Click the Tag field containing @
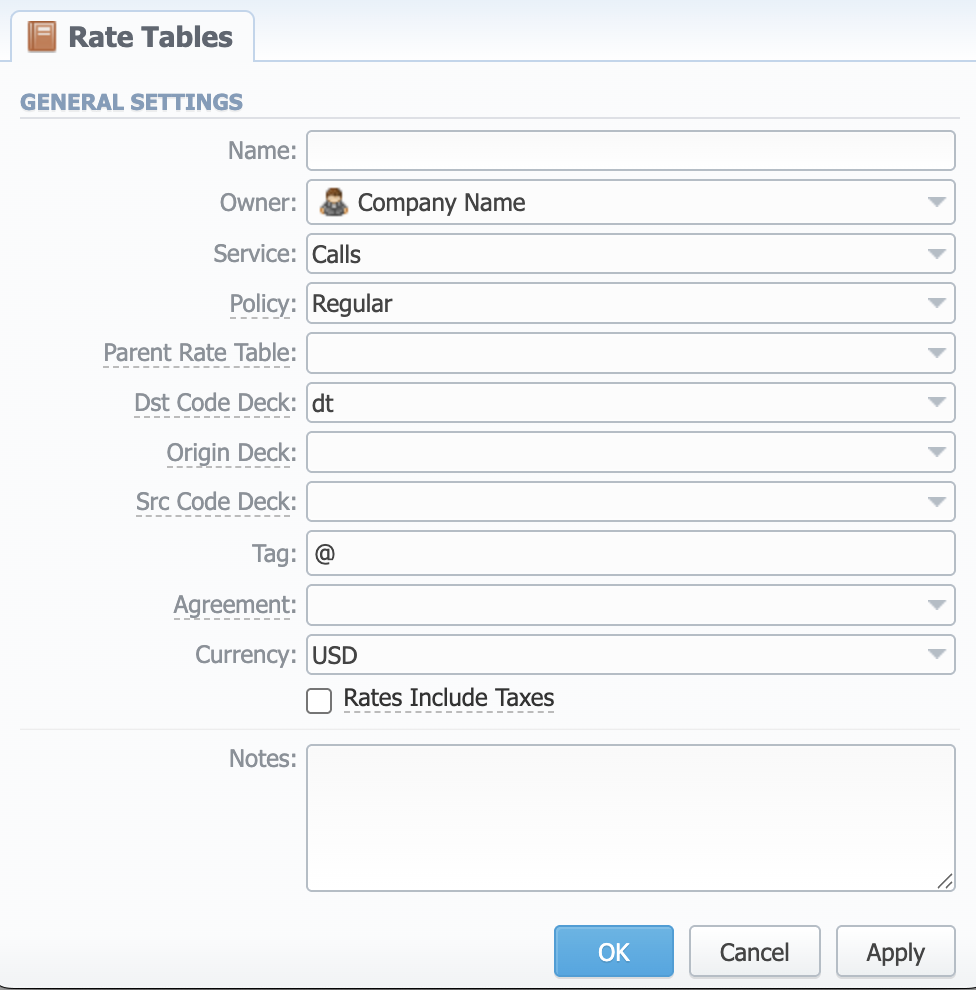Image resolution: width=976 pixels, height=990 pixels. (630, 553)
